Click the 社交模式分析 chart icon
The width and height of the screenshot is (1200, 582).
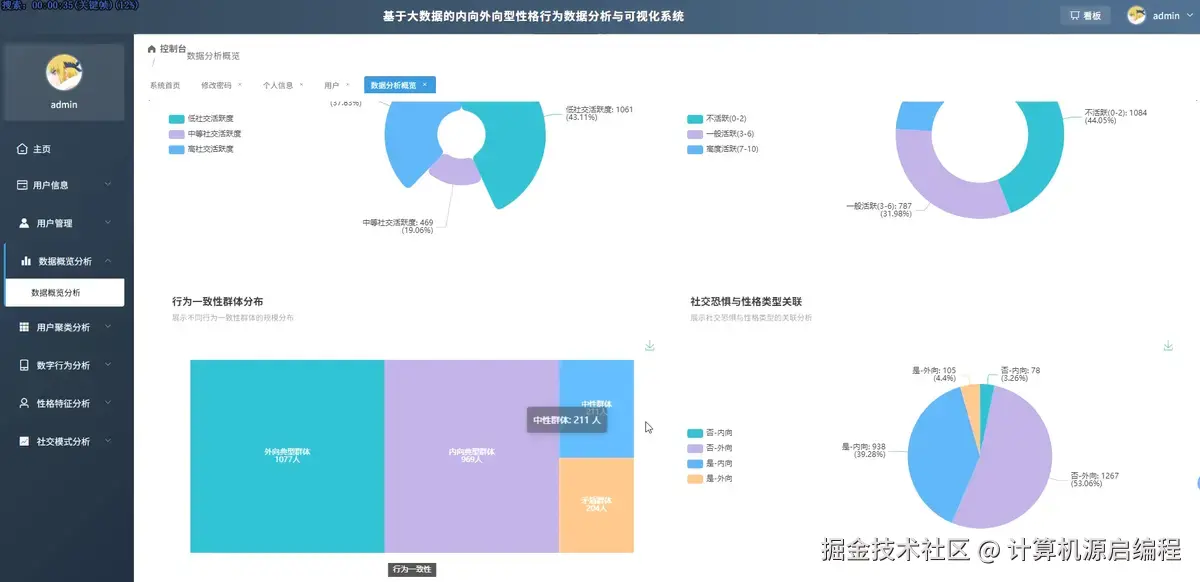[x=25, y=441]
